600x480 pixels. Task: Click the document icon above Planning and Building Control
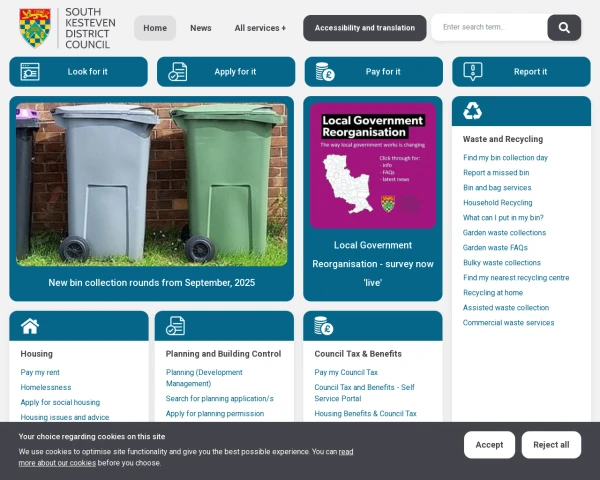coord(176,326)
